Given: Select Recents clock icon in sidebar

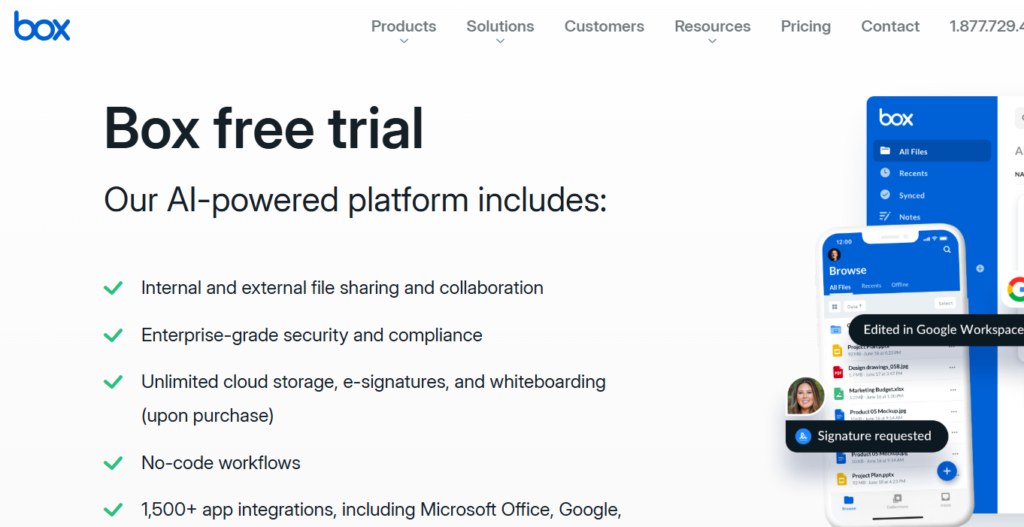Looking at the screenshot, I should click(x=885, y=173).
